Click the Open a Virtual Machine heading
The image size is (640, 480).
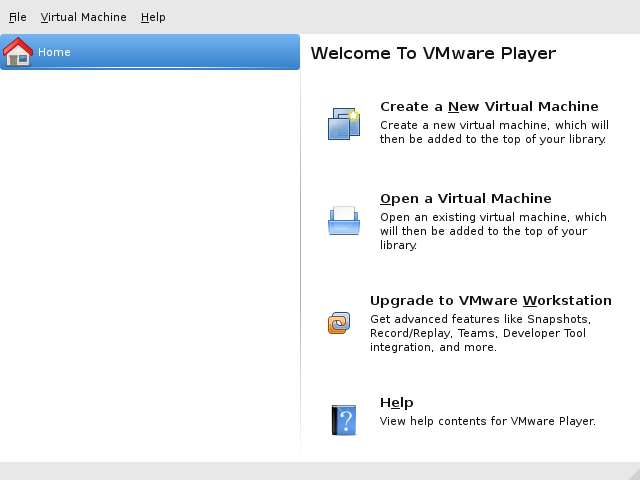(x=466, y=199)
